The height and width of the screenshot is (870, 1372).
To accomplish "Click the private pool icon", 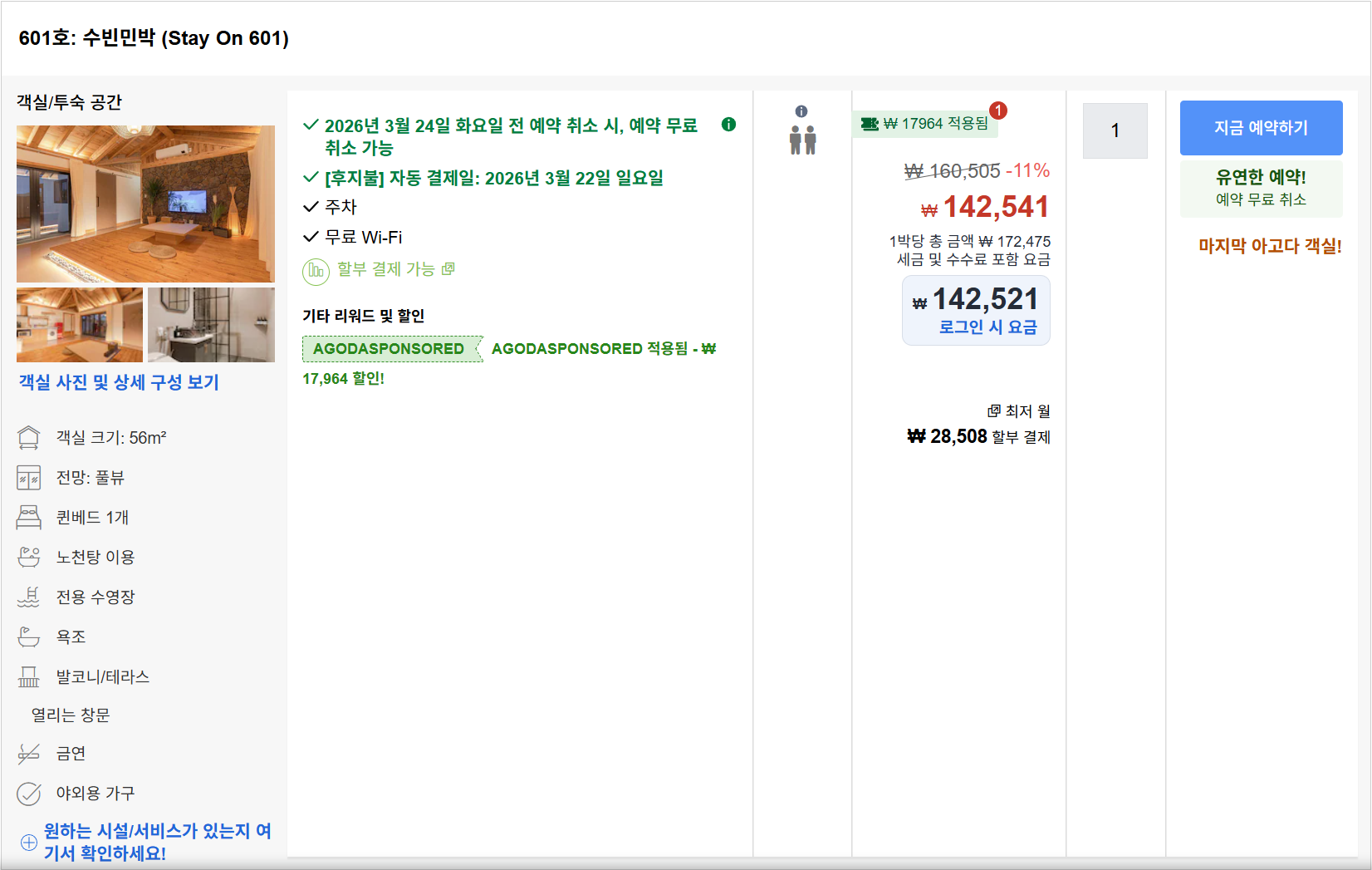I will [28, 597].
